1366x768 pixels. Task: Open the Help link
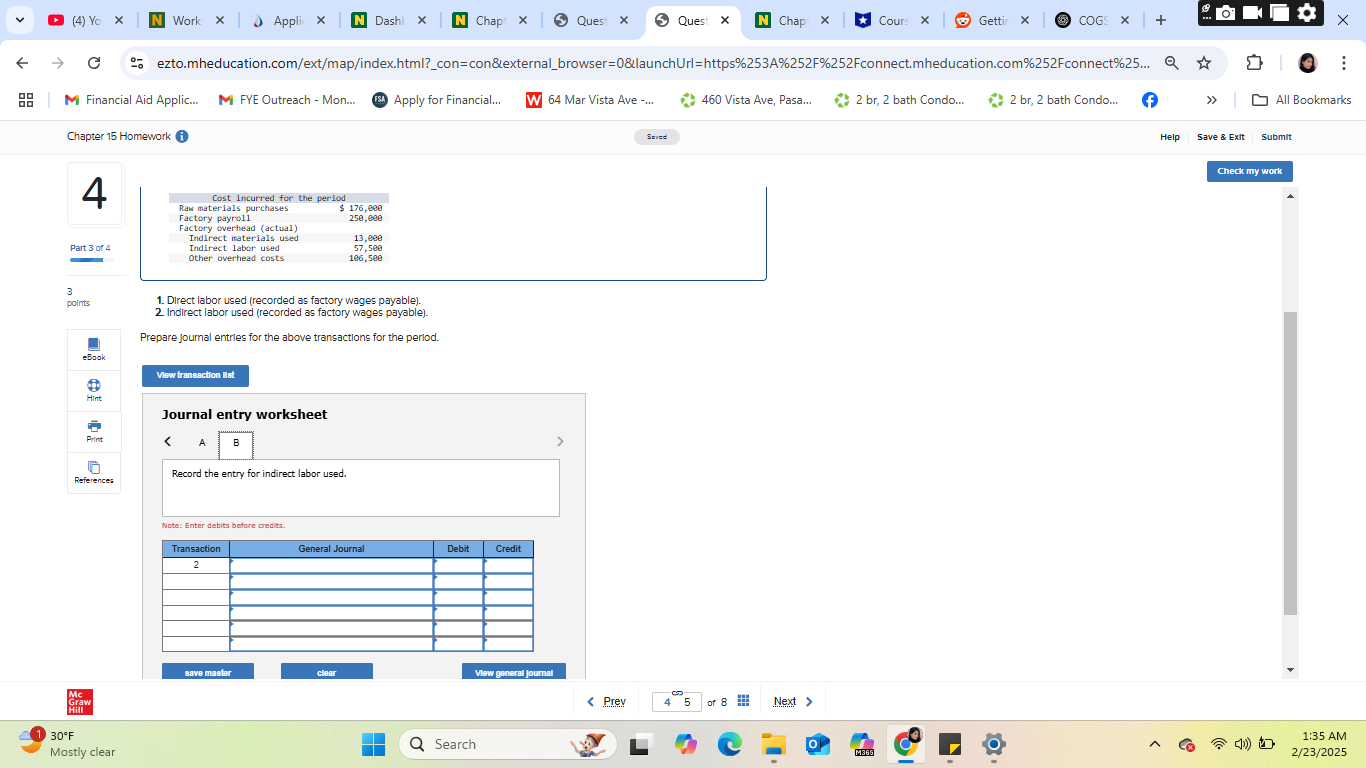tap(1169, 137)
